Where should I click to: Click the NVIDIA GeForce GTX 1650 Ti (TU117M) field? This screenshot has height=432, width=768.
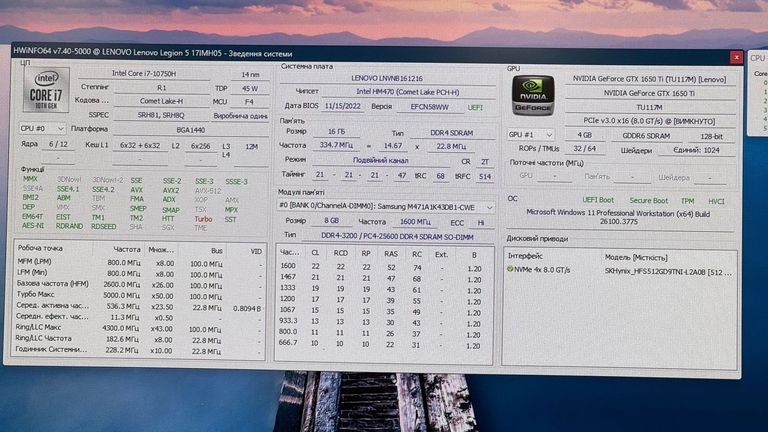point(649,79)
